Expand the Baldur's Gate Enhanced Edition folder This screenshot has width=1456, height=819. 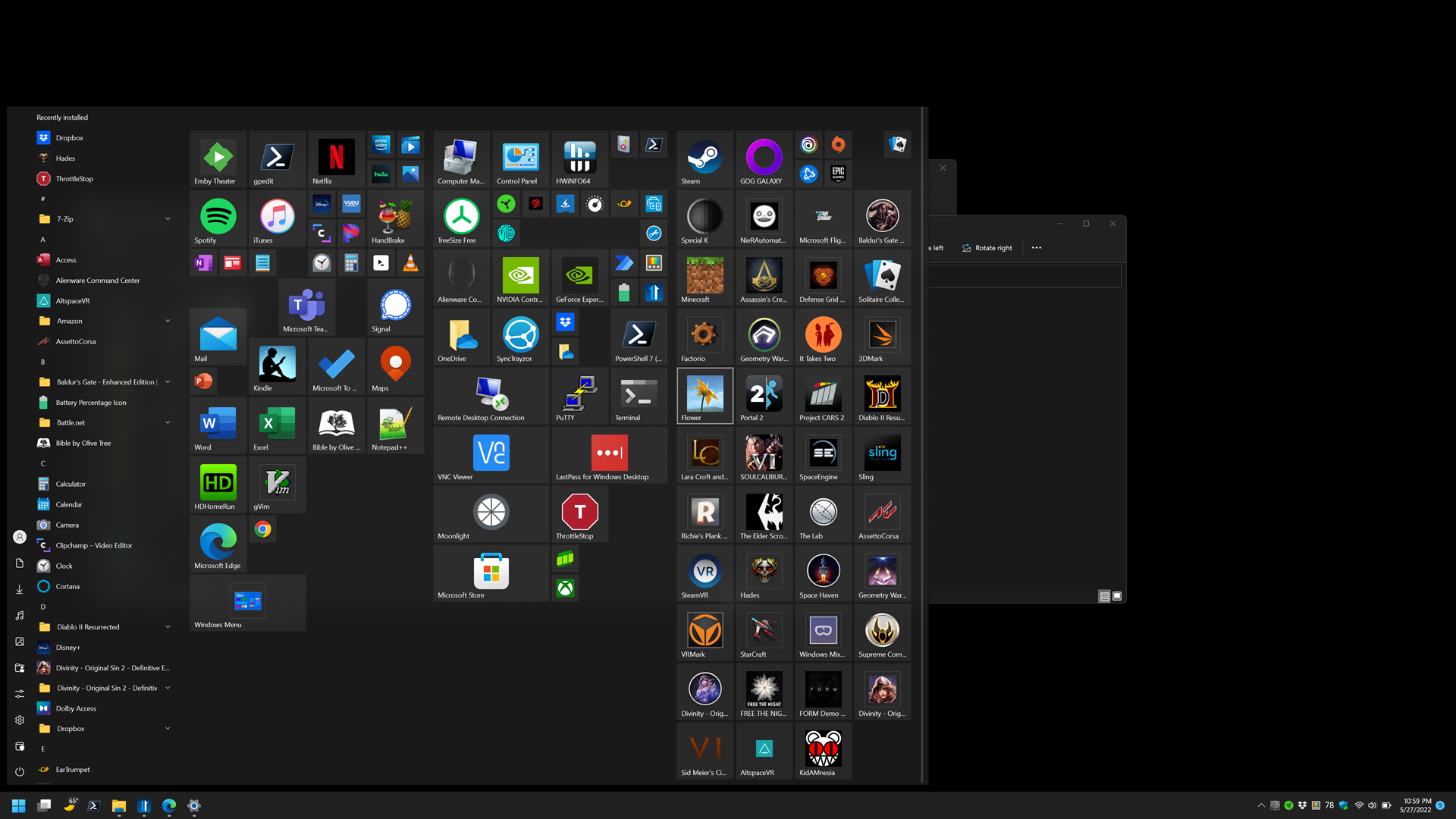click(104, 382)
